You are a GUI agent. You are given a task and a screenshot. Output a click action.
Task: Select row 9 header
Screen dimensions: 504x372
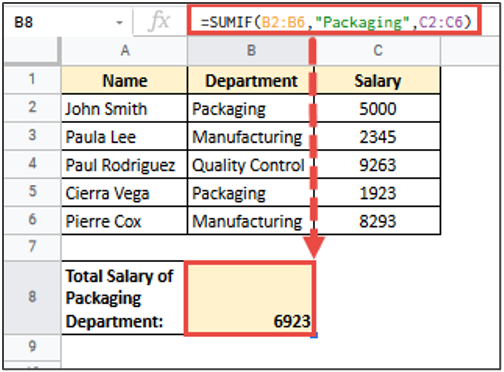33,347
